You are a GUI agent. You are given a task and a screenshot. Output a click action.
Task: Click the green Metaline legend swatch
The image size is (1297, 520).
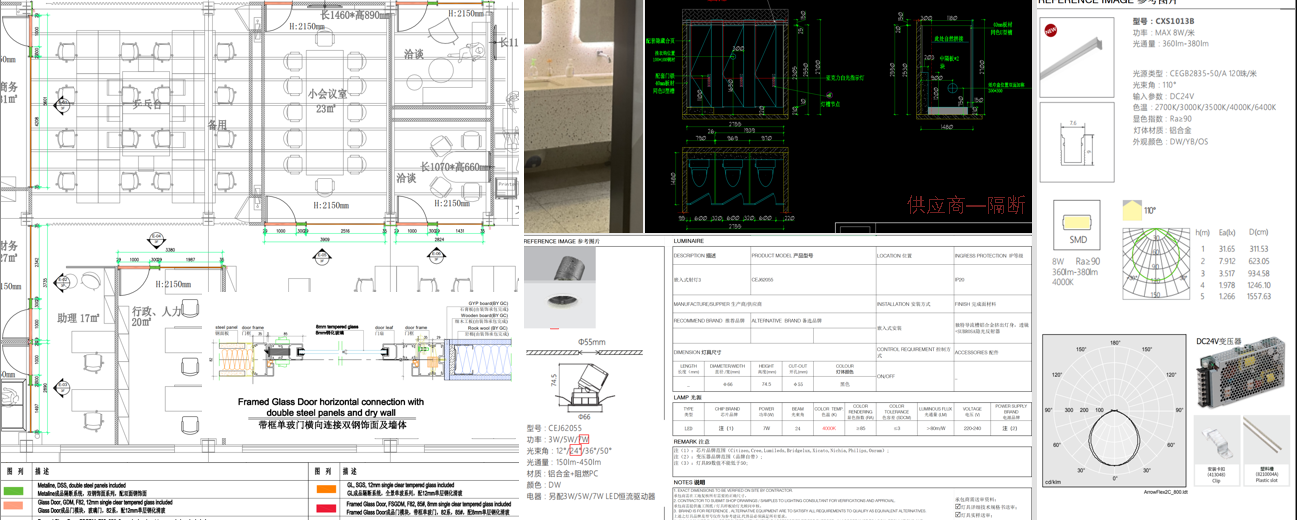pos(14,490)
